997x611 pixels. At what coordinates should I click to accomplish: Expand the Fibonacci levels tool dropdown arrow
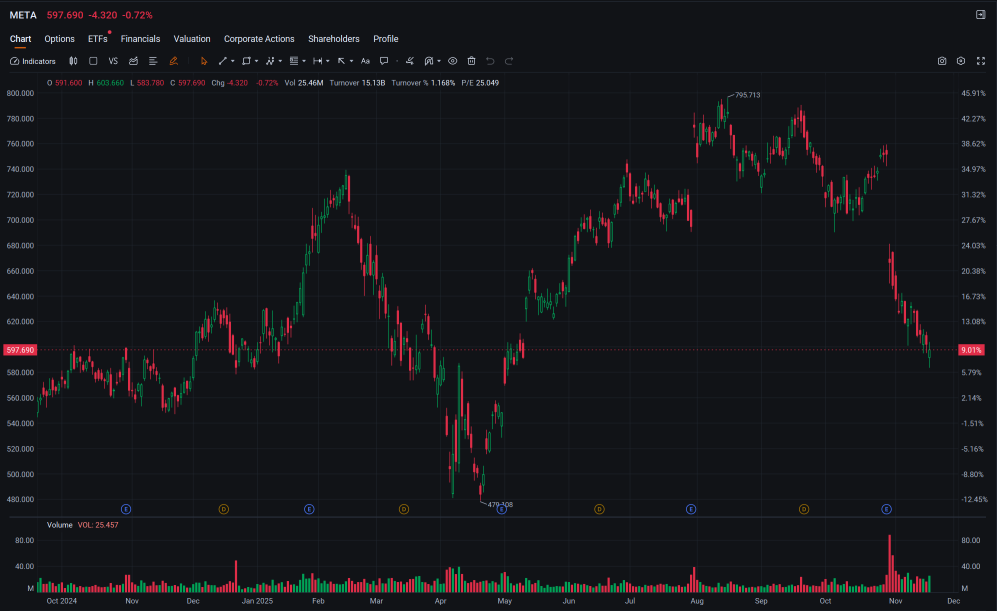[304, 61]
